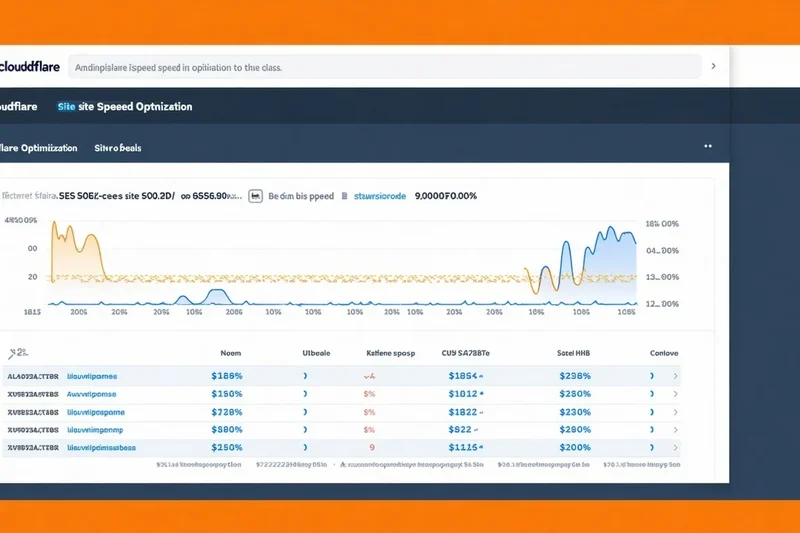800x533 pixels.
Task: Open the two-dot options menu in the dark header
Action: (x=707, y=146)
